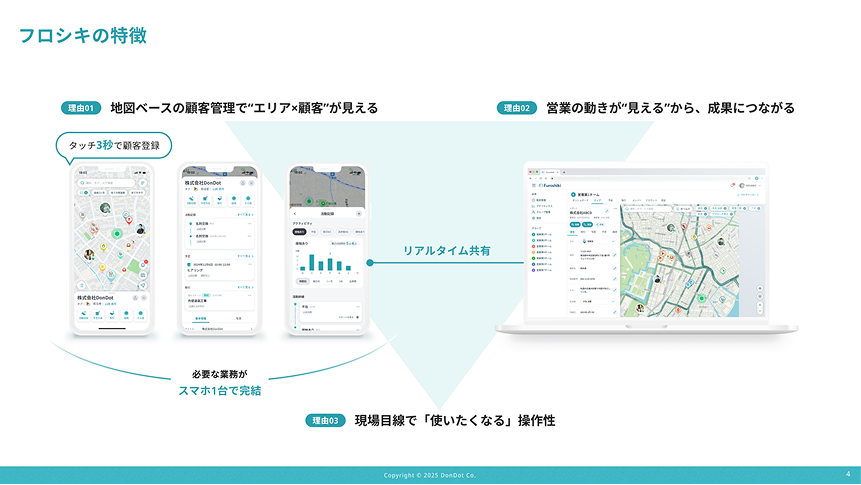Viewport: 861px width, 485px height.
Task: Select the green group circle in laptop sidebar
Action: tap(533, 258)
